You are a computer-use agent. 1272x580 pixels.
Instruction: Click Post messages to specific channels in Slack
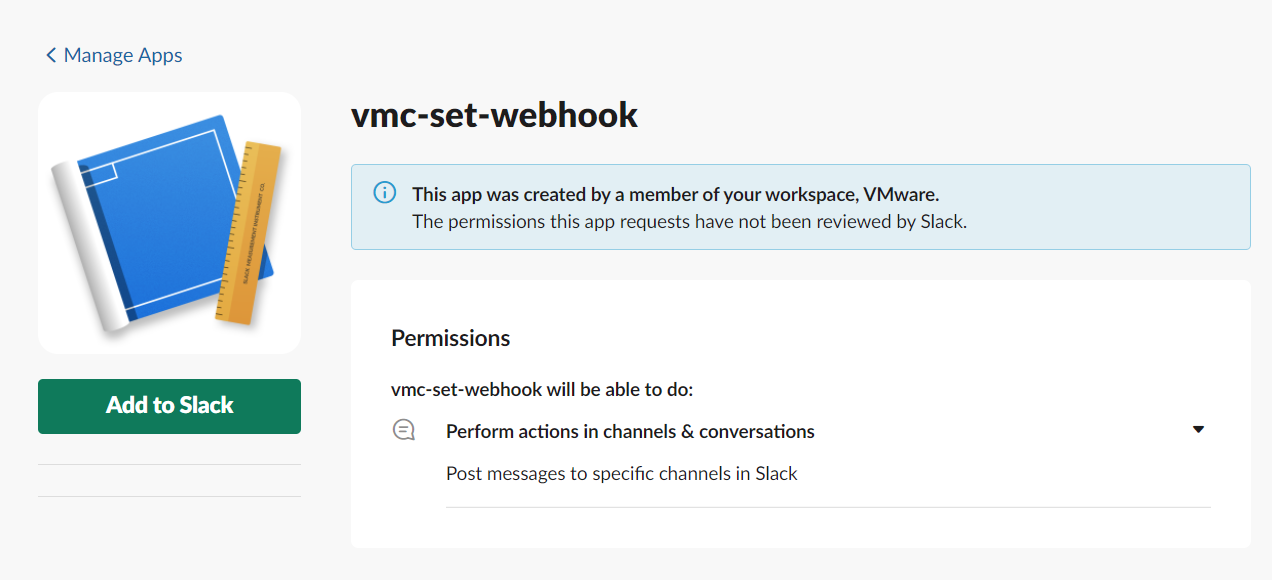tap(621, 473)
